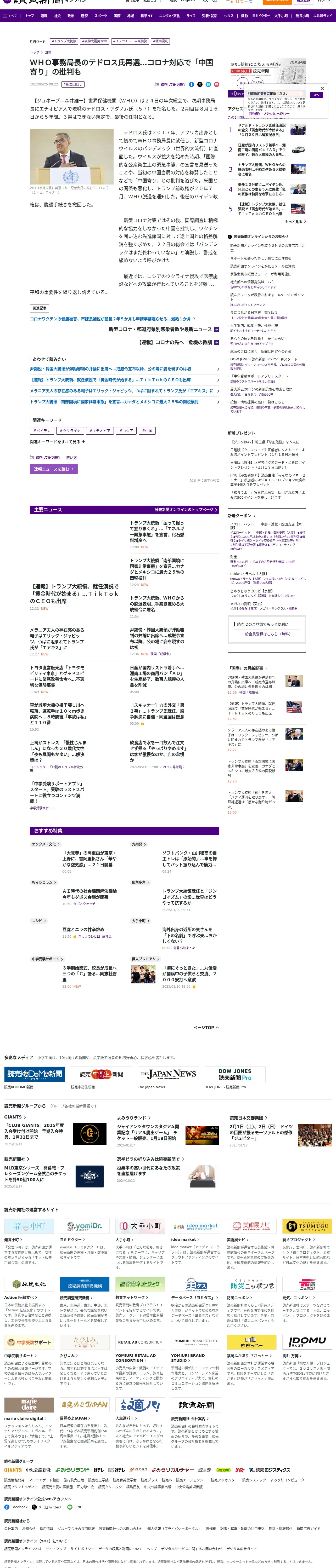Screen dimensions: 336x1568
Task: Toggle 保存して後で読む beside headline
Action: coord(170,85)
